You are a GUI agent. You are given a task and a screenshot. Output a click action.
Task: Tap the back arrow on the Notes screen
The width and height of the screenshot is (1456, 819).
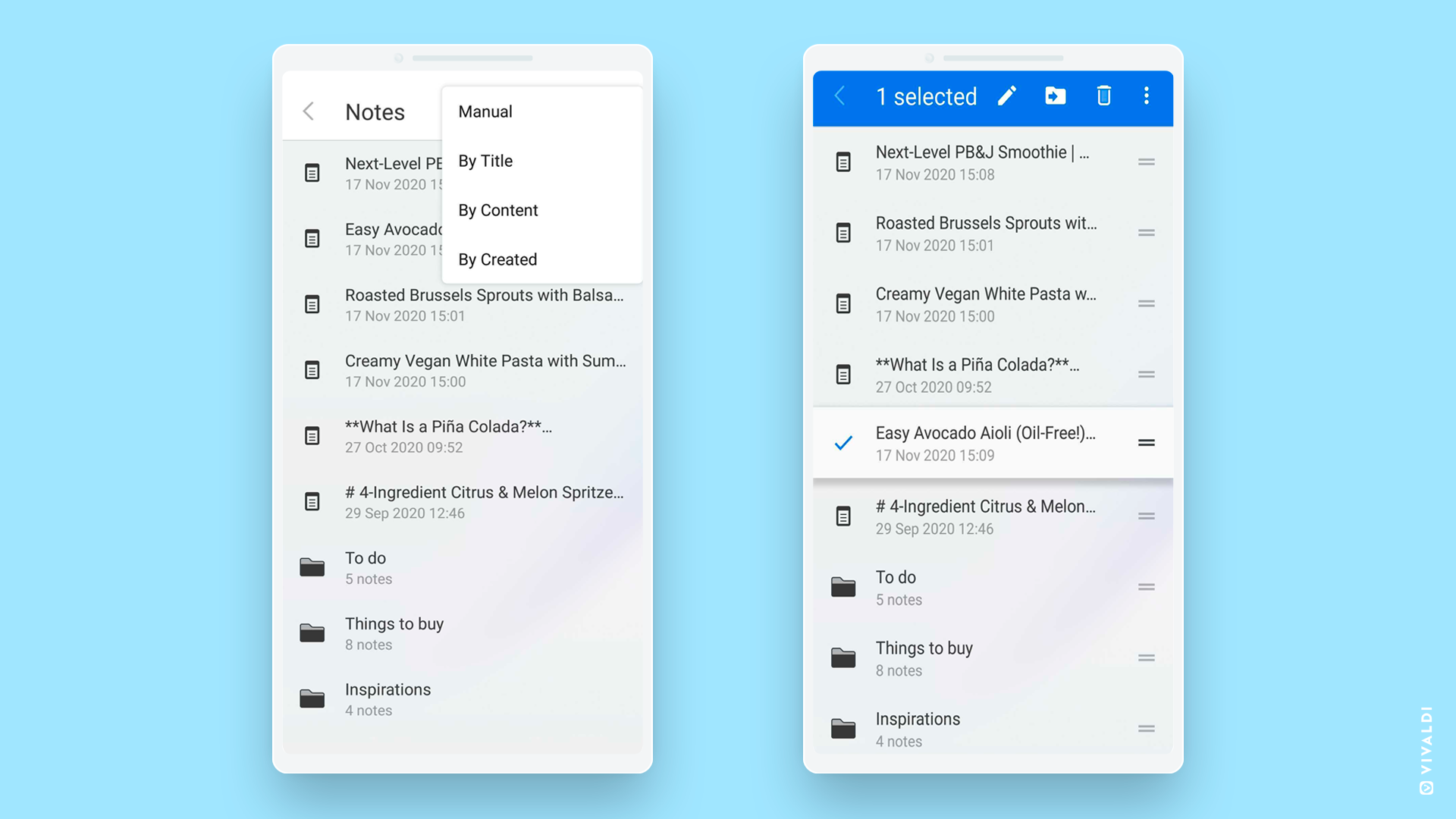pos(309,111)
